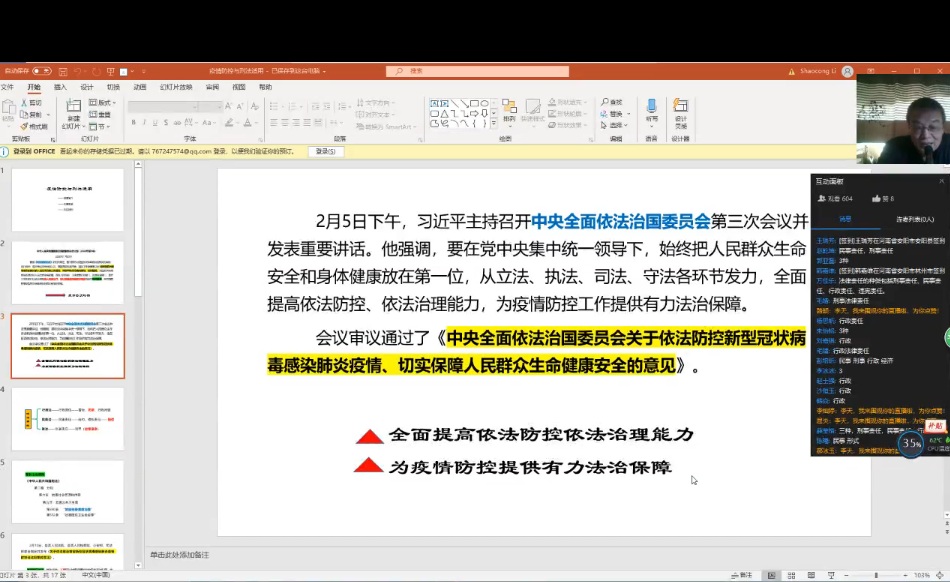Toggle align text left
The width and height of the screenshot is (950, 582).
pos(274,123)
